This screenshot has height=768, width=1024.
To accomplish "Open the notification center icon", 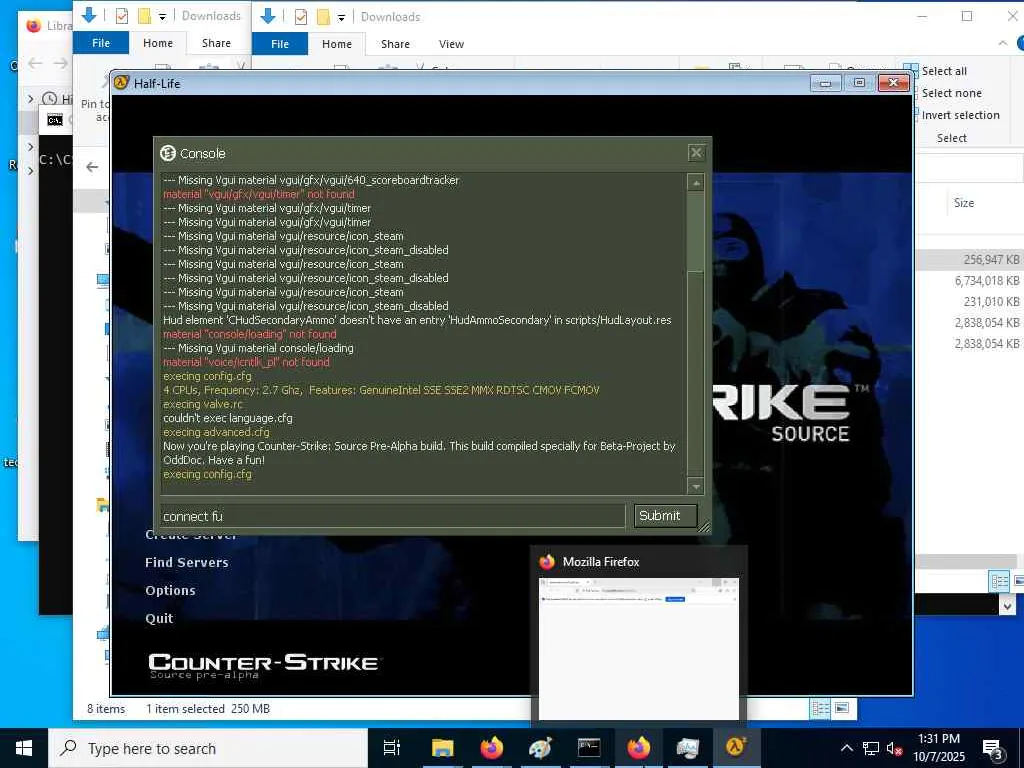I will [x=993, y=749].
